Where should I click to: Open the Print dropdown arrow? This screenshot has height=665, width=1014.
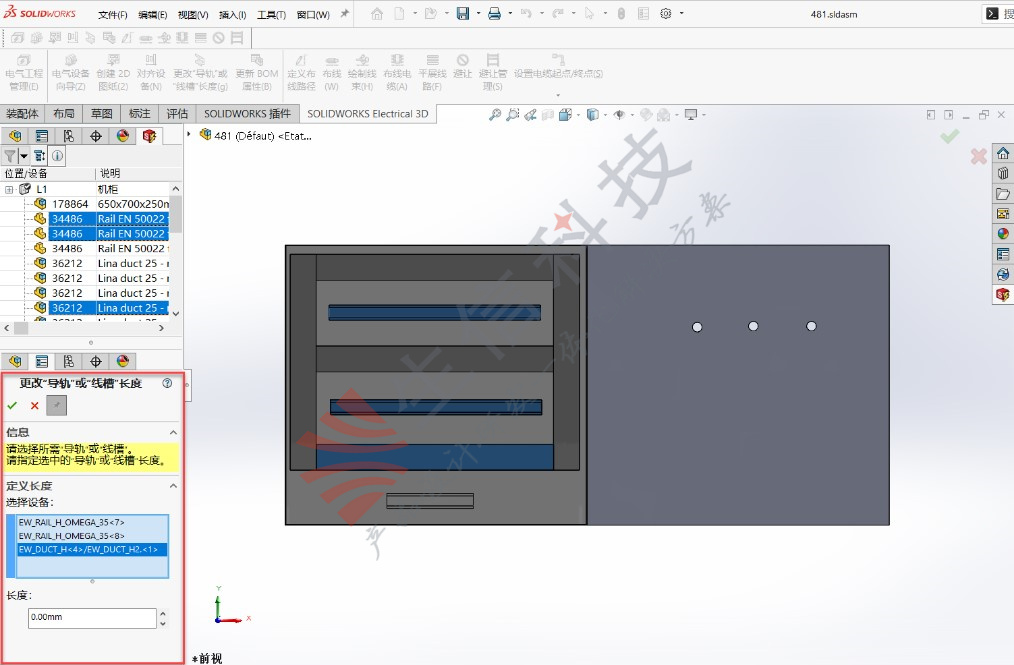510,14
